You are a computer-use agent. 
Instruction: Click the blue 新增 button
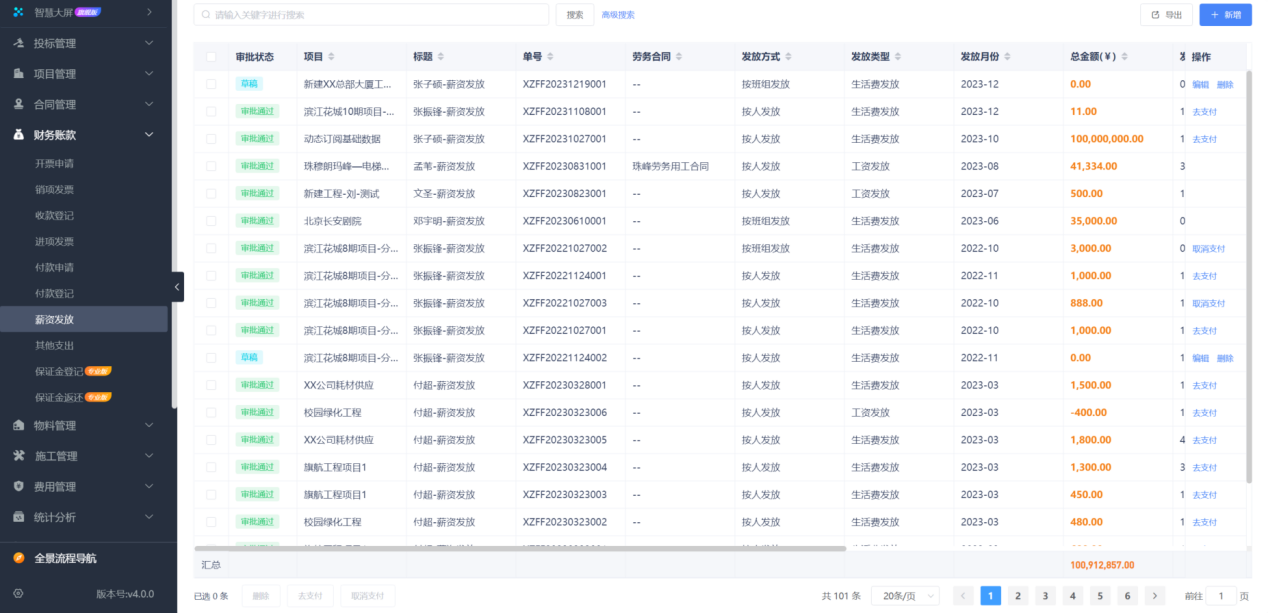tap(1225, 15)
